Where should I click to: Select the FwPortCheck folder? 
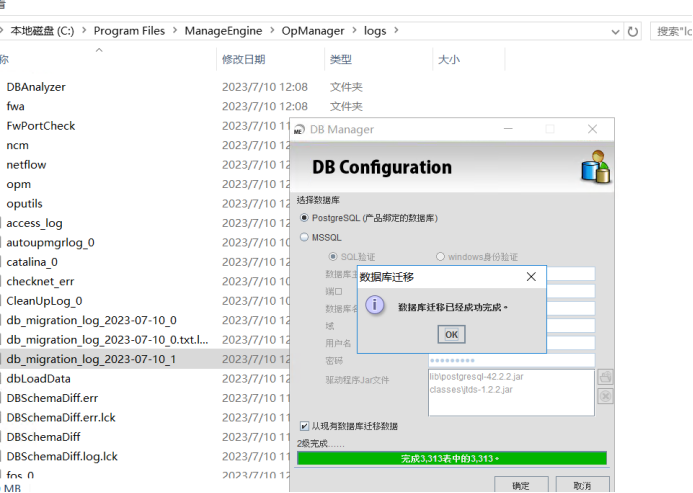coord(41,126)
